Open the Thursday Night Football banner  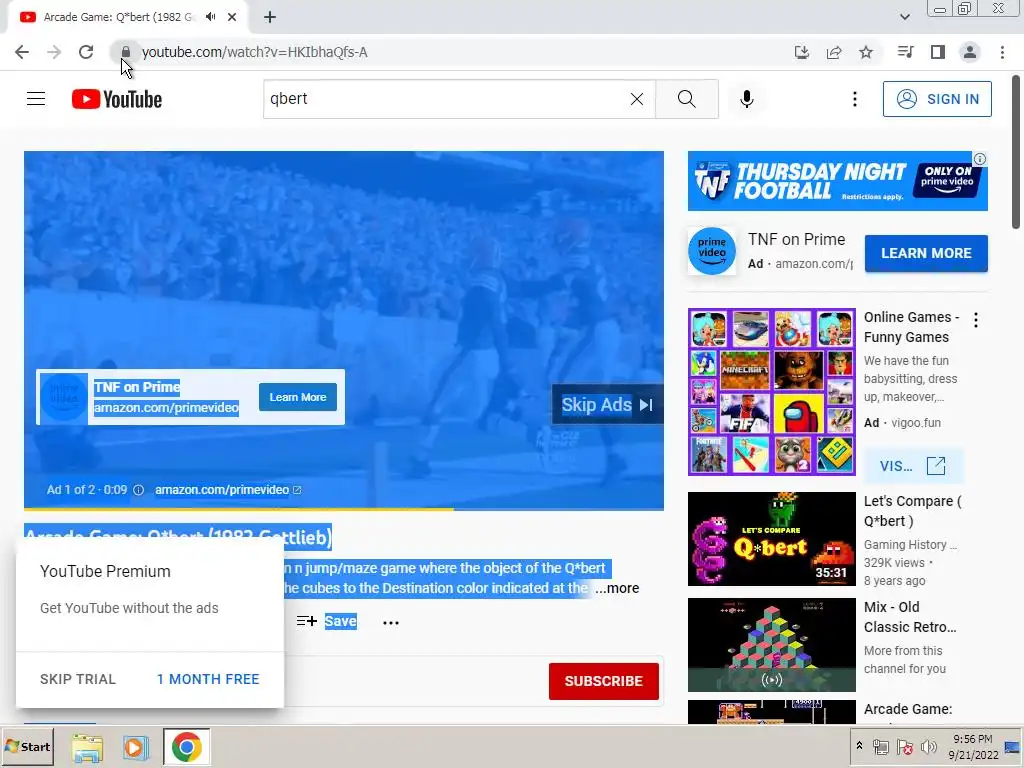(837, 181)
